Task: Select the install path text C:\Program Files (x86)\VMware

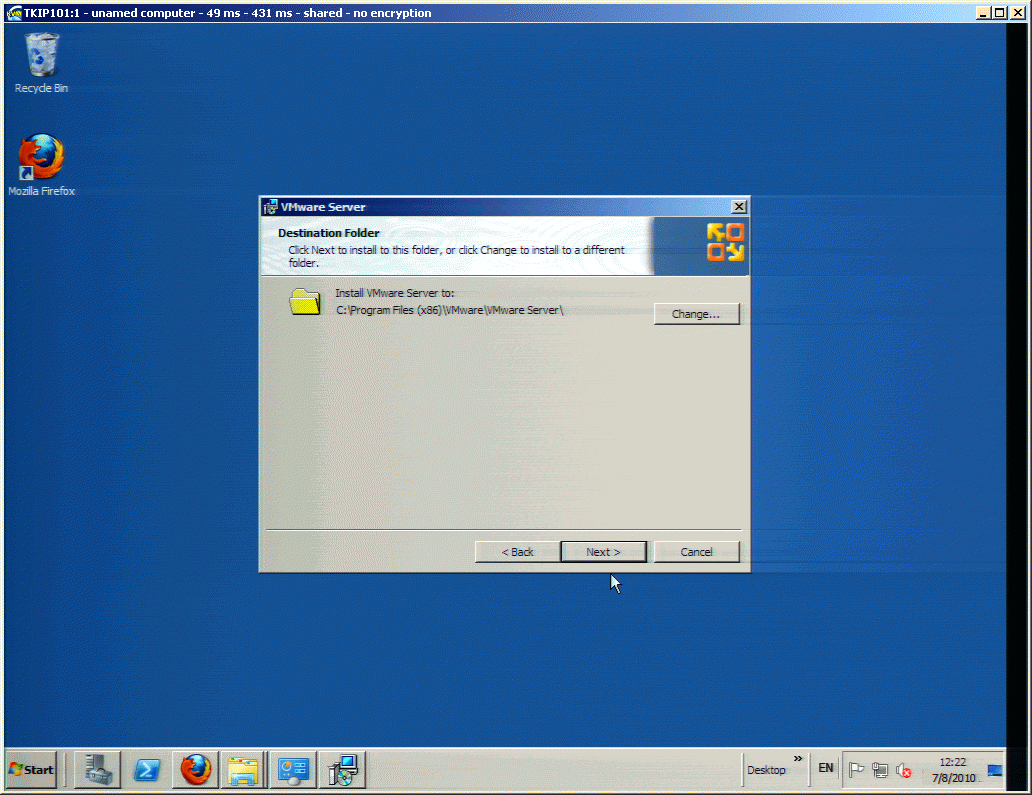Action: [x=450, y=310]
